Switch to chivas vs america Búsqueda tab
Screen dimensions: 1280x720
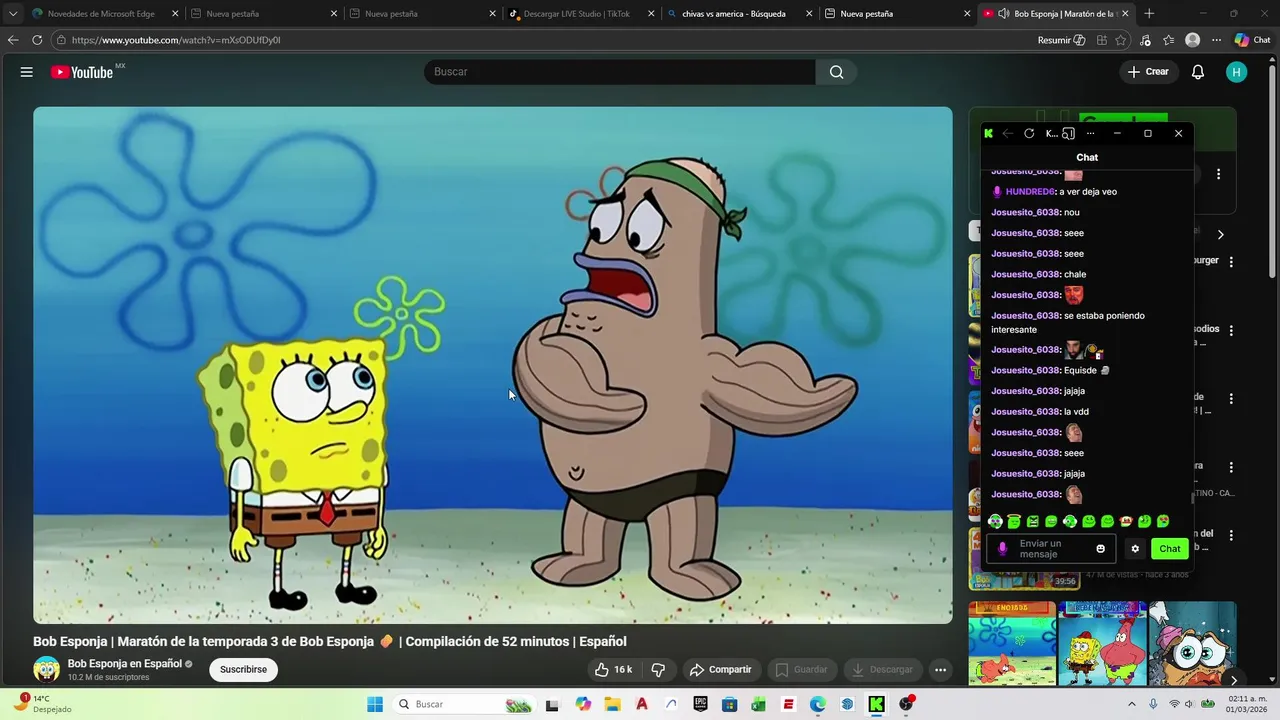click(x=733, y=14)
